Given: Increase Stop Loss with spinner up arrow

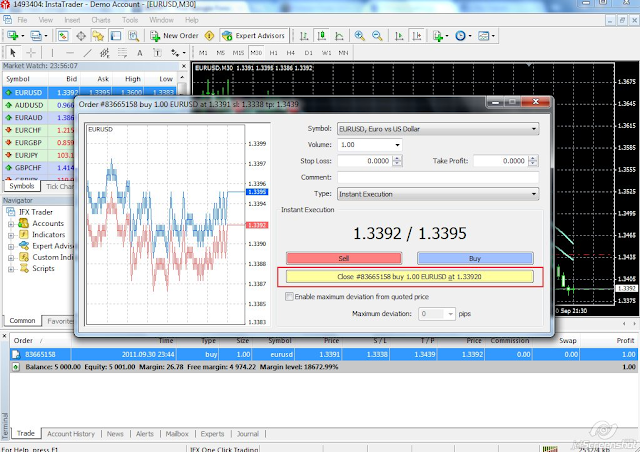Looking at the screenshot, I should [397, 158].
